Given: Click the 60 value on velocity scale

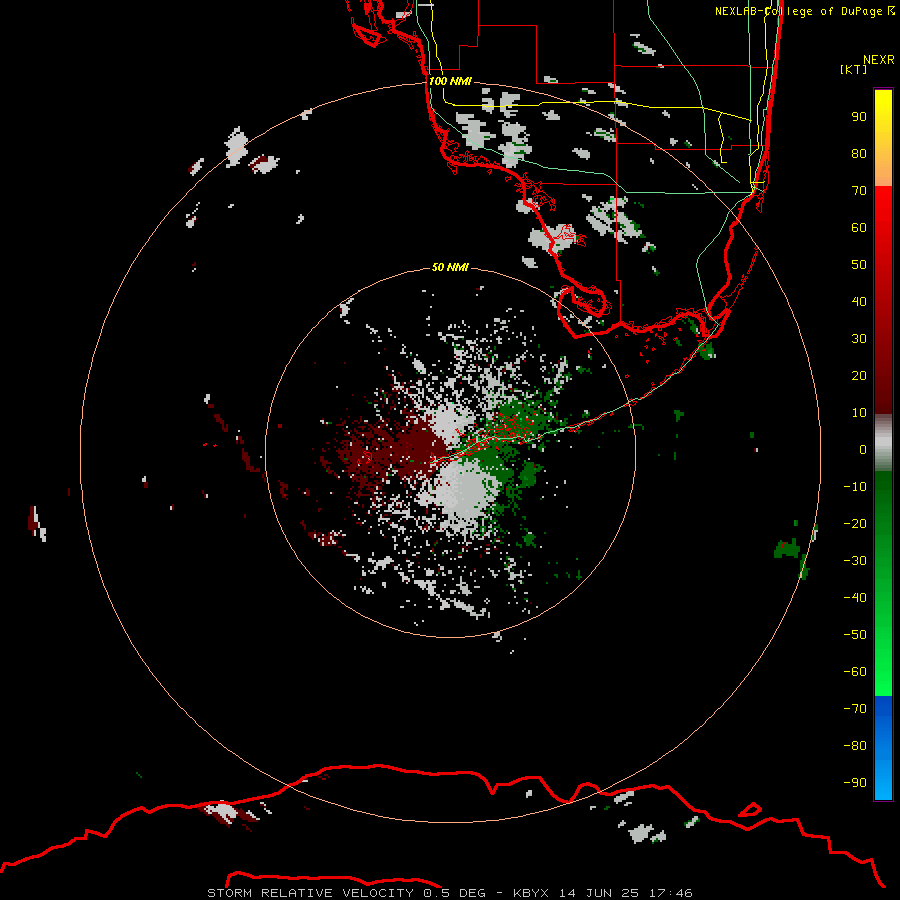Looking at the screenshot, I should 859,228.
